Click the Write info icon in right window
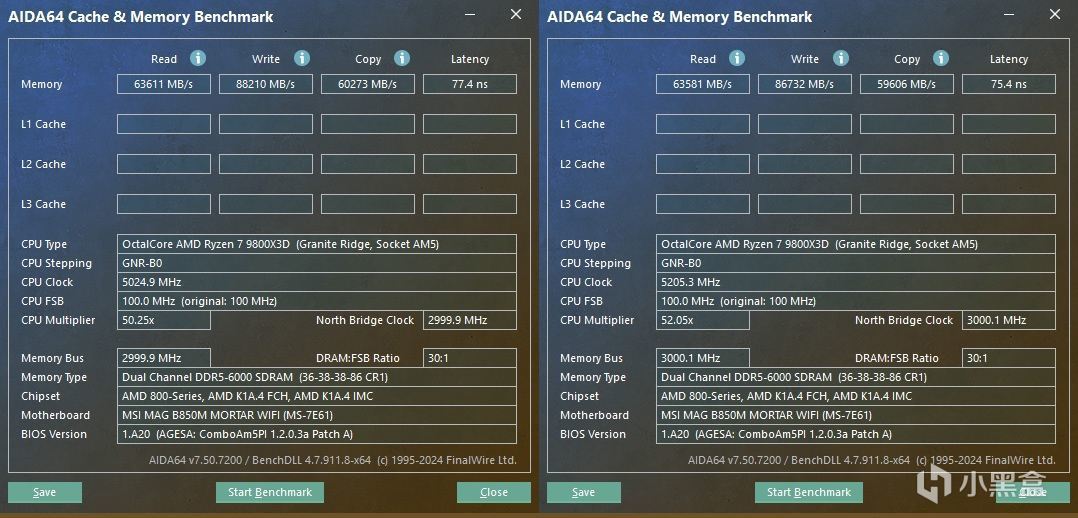1078x518 pixels. [841, 58]
